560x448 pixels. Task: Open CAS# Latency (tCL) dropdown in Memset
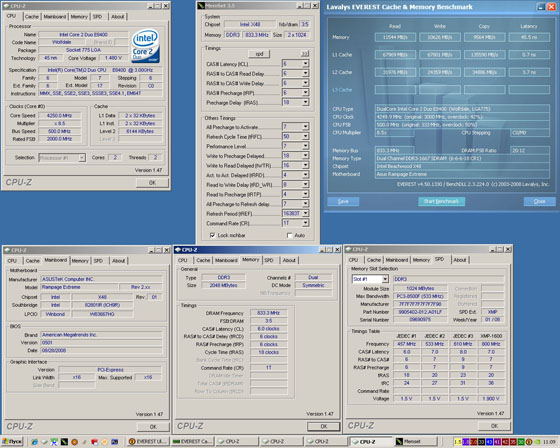[x=305, y=64]
